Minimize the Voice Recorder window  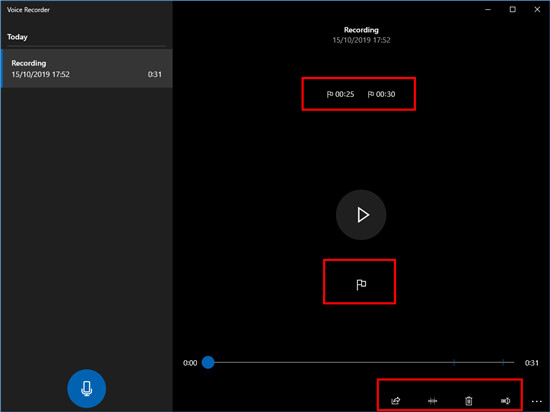pos(488,9)
